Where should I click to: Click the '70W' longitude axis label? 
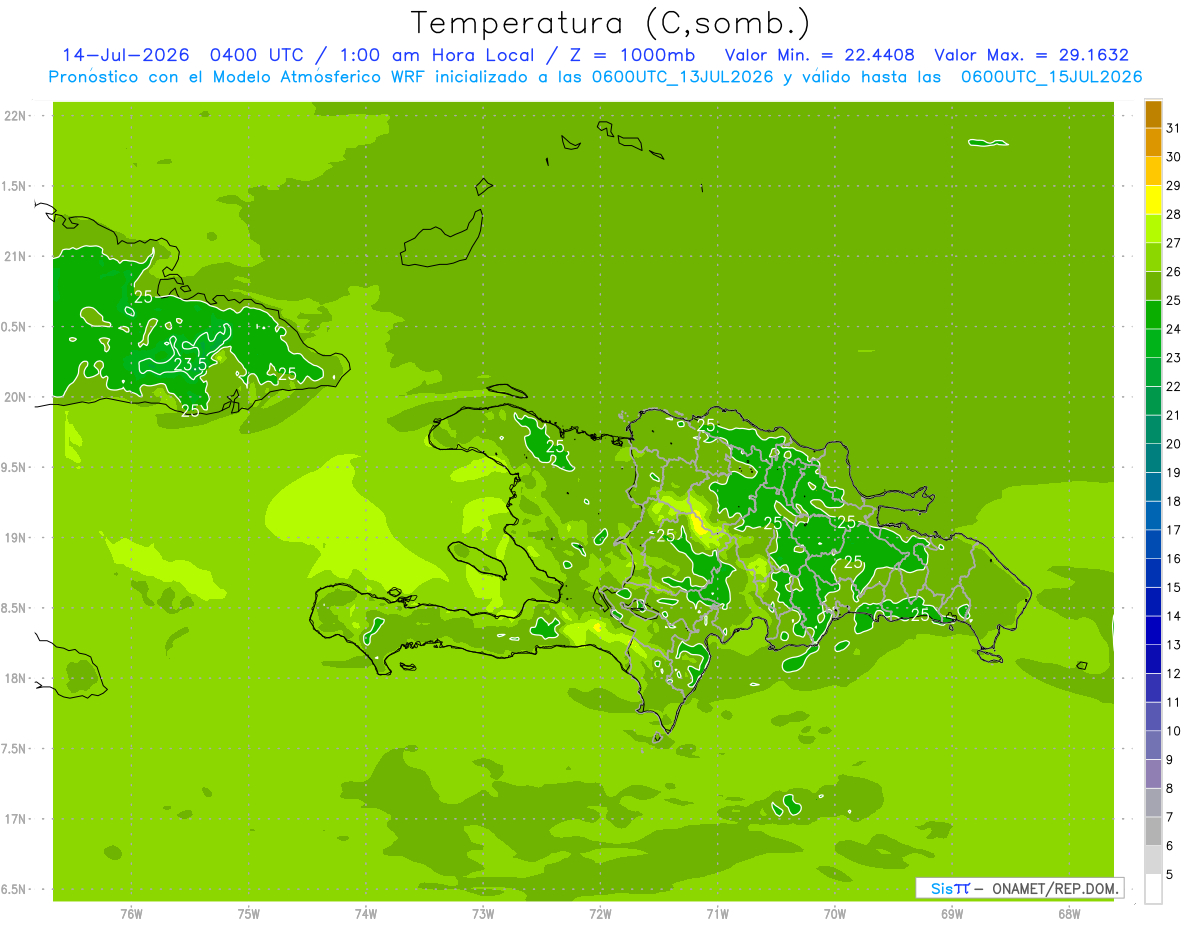tap(835, 914)
